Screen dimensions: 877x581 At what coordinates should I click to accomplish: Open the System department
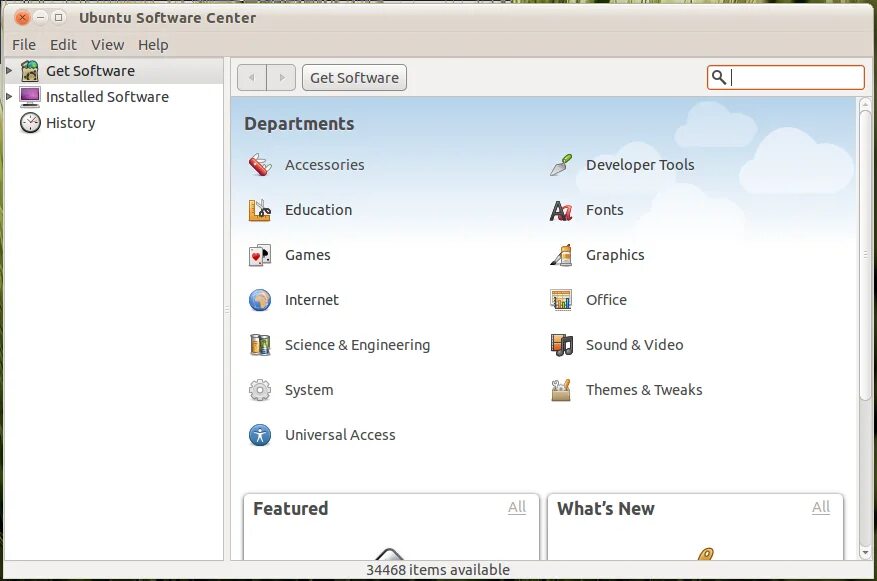pos(309,390)
